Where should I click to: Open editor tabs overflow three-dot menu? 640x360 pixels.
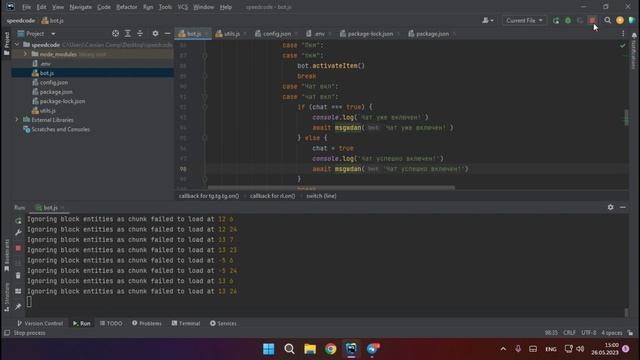(x=623, y=34)
